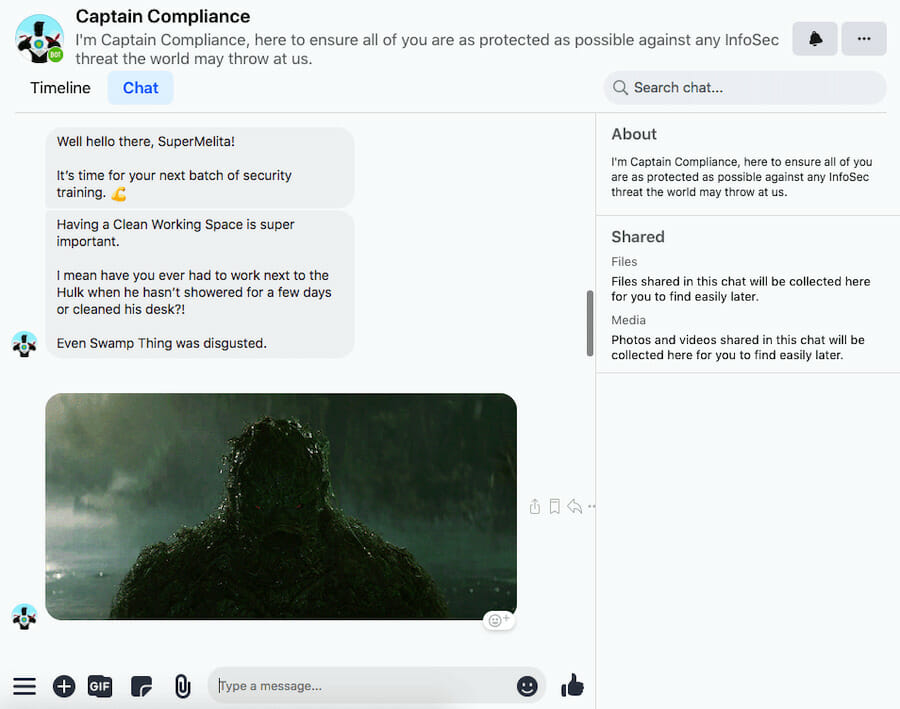900x709 pixels.
Task: Attach a file with paperclip icon
Action: pos(183,686)
